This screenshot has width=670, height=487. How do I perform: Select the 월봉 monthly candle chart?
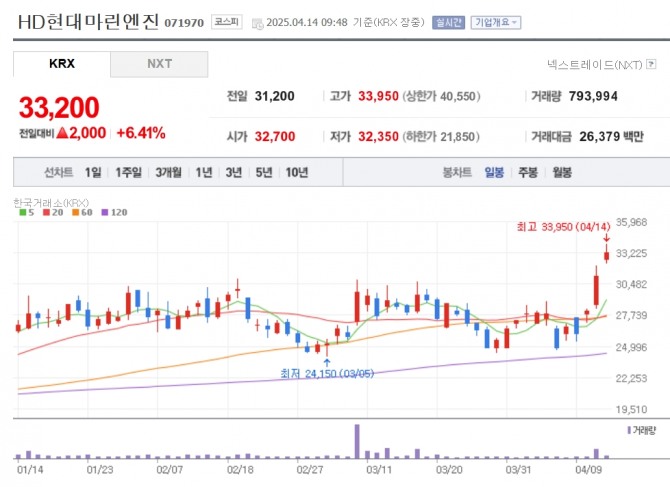point(562,173)
